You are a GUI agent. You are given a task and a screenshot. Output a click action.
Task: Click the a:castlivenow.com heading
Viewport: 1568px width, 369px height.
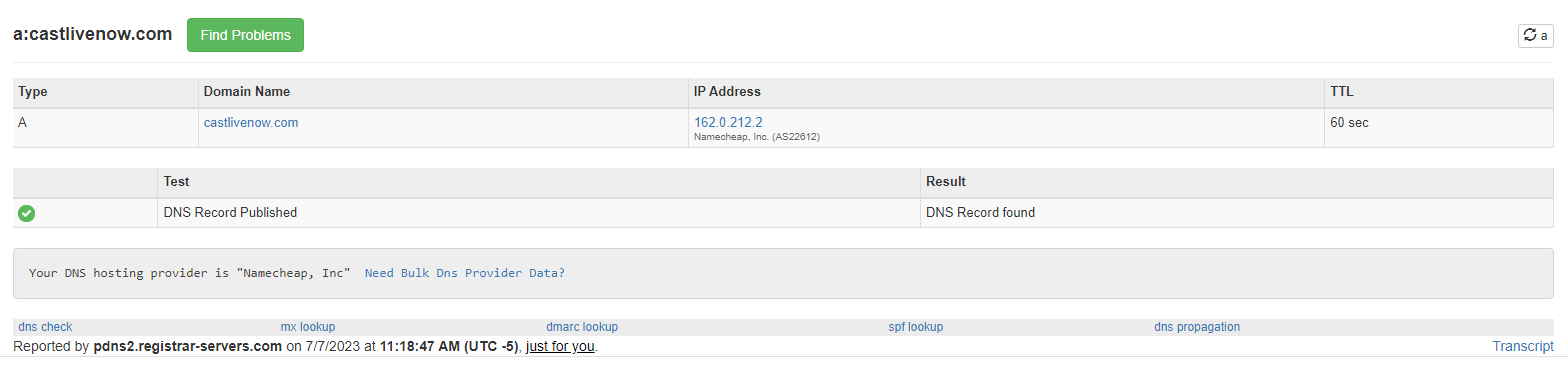(93, 34)
